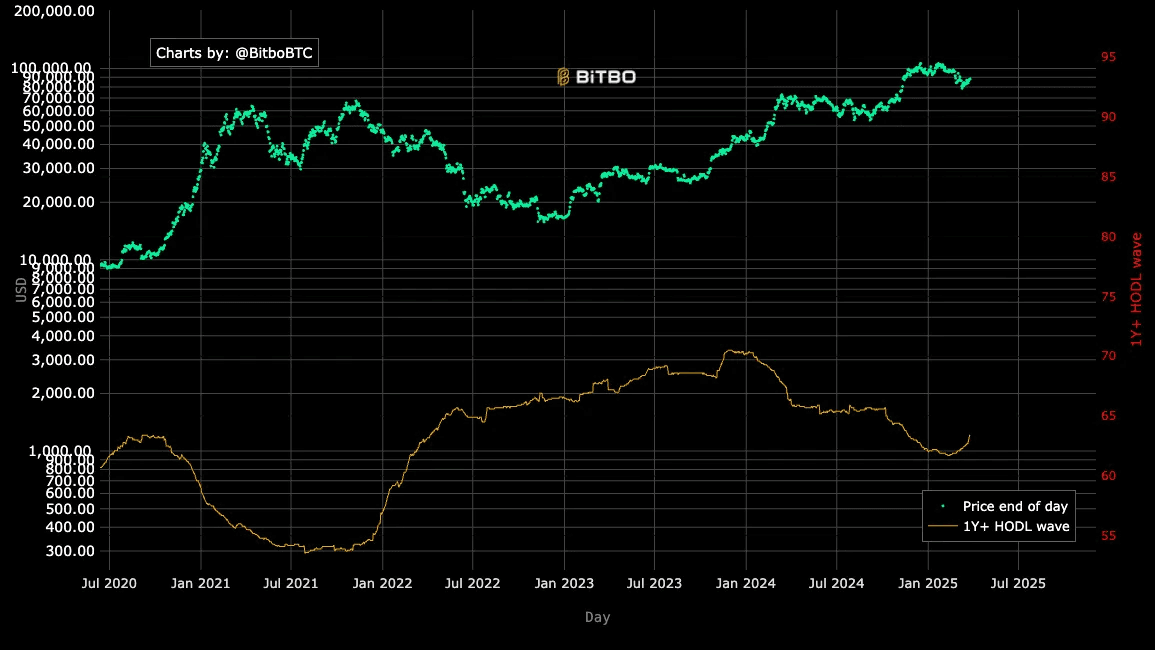
Task: Click the Charts by: @BitboBTC attribution
Action: click(x=234, y=52)
